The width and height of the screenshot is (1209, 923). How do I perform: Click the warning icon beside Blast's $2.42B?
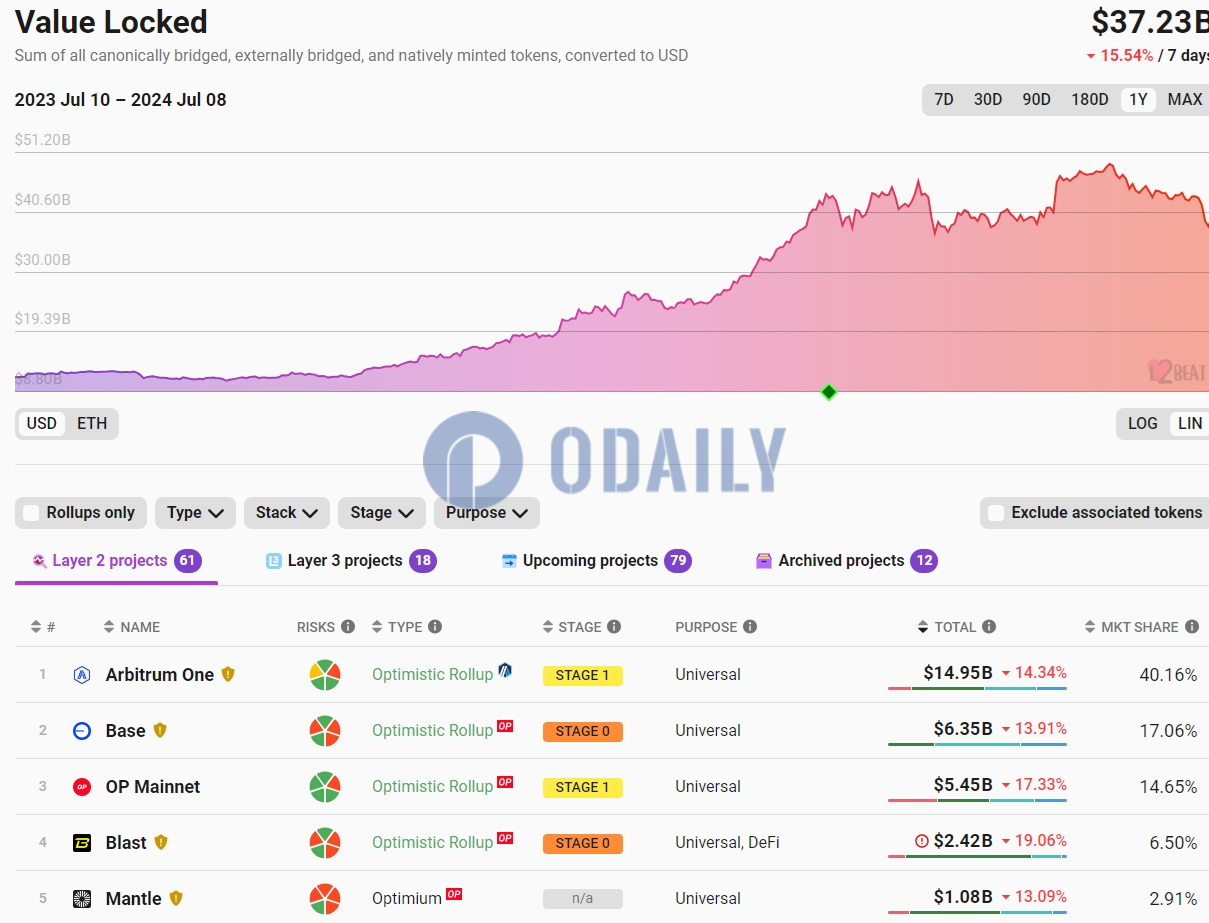pos(922,841)
